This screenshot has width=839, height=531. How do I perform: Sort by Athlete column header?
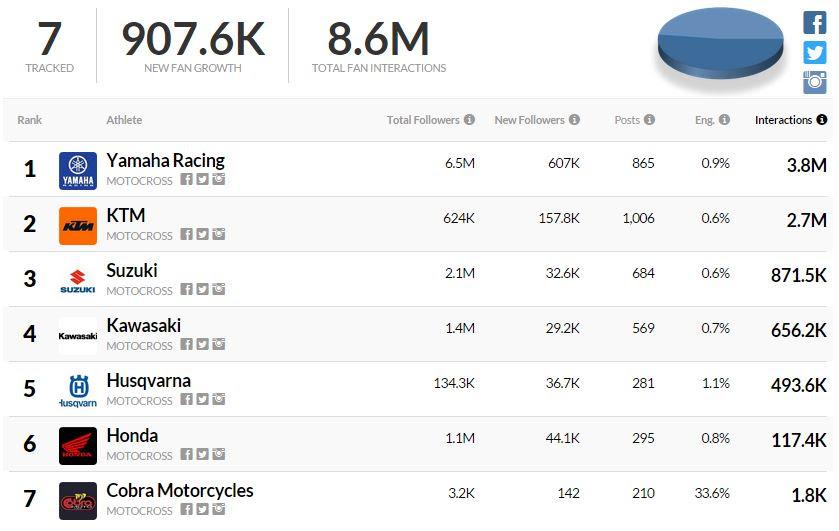click(124, 120)
